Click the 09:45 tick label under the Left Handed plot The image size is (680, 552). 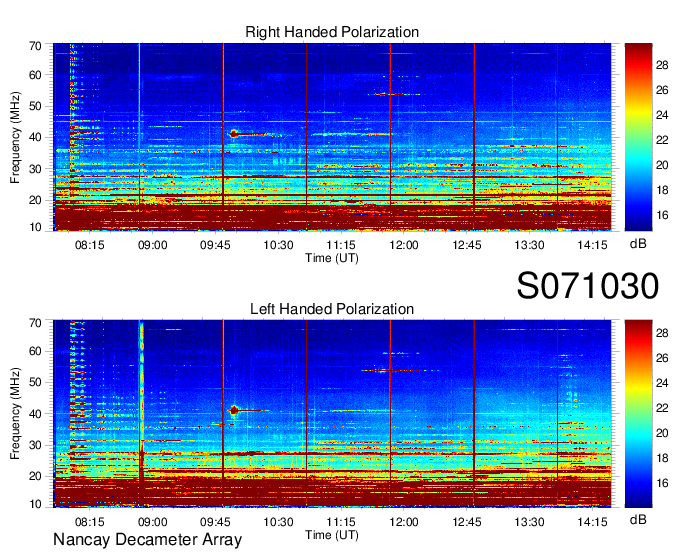pyautogui.click(x=215, y=522)
